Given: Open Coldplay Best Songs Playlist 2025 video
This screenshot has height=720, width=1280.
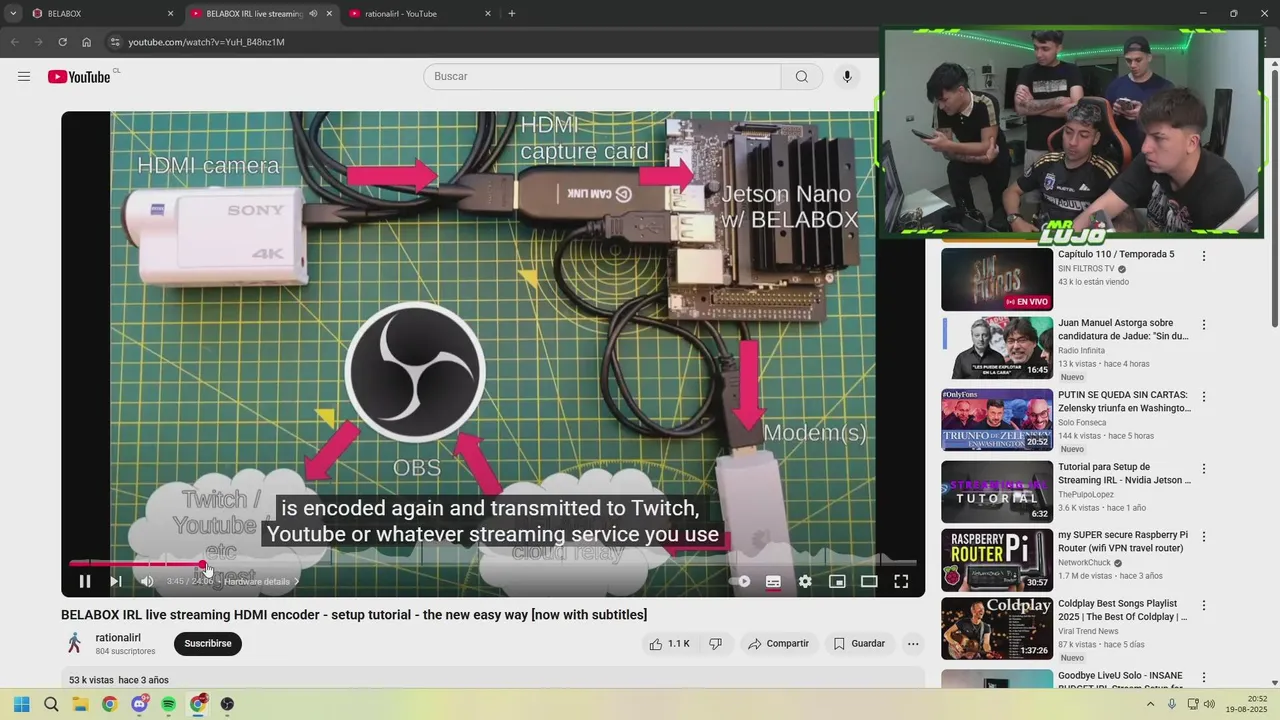Looking at the screenshot, I should pos(997,628).
